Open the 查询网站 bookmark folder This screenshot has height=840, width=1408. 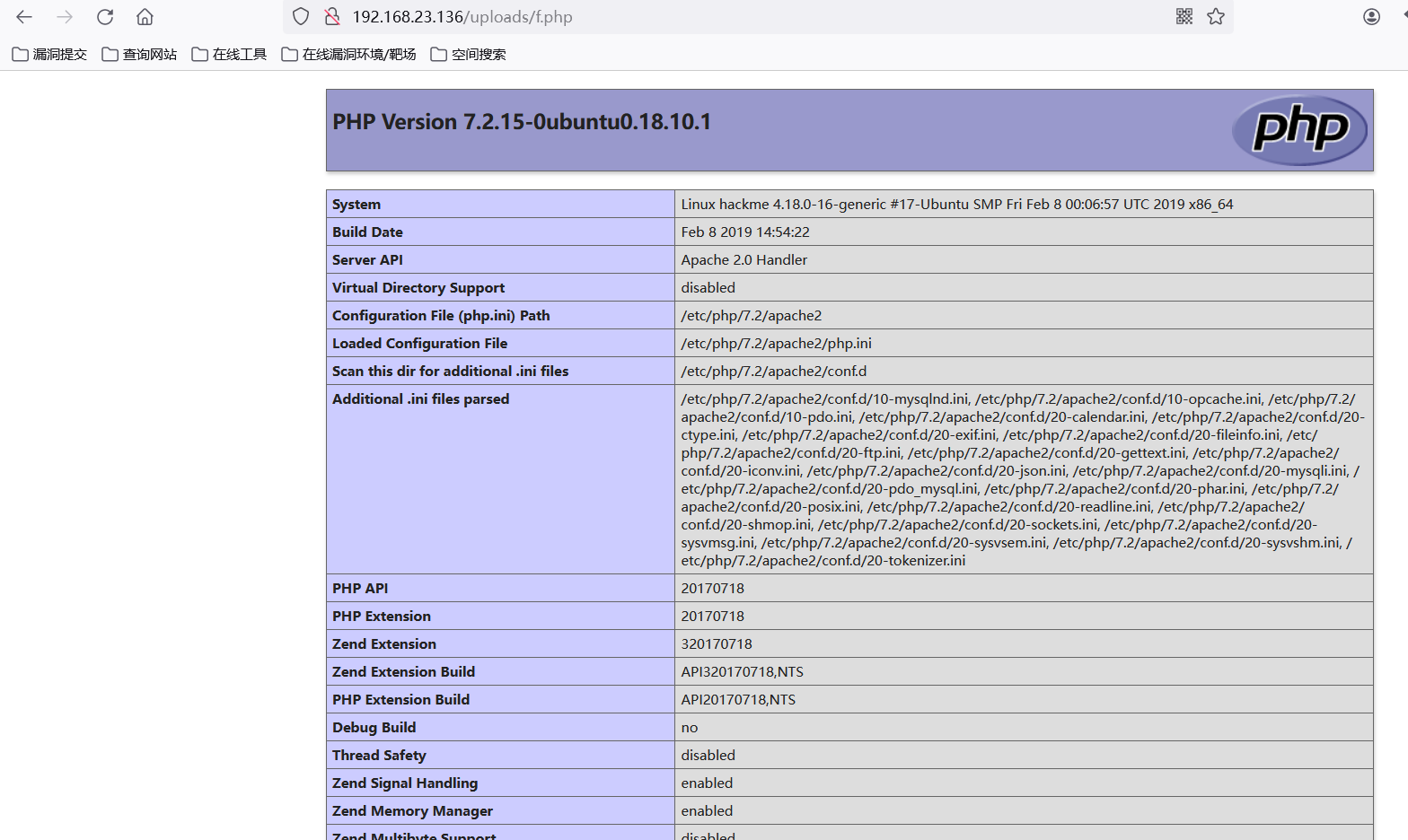(139, 55)
